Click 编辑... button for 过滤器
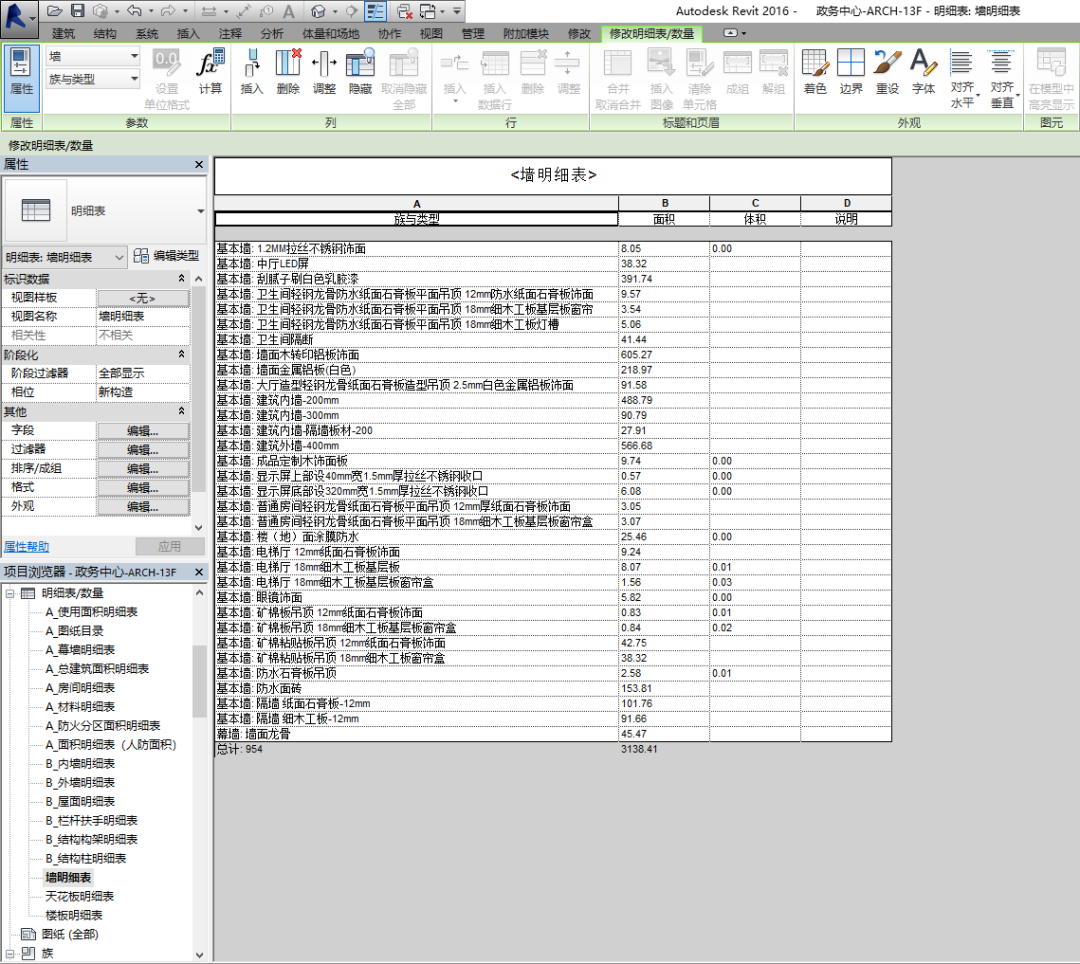The height and width of the screenshot is (964, 1080). (x=143, y=450)
